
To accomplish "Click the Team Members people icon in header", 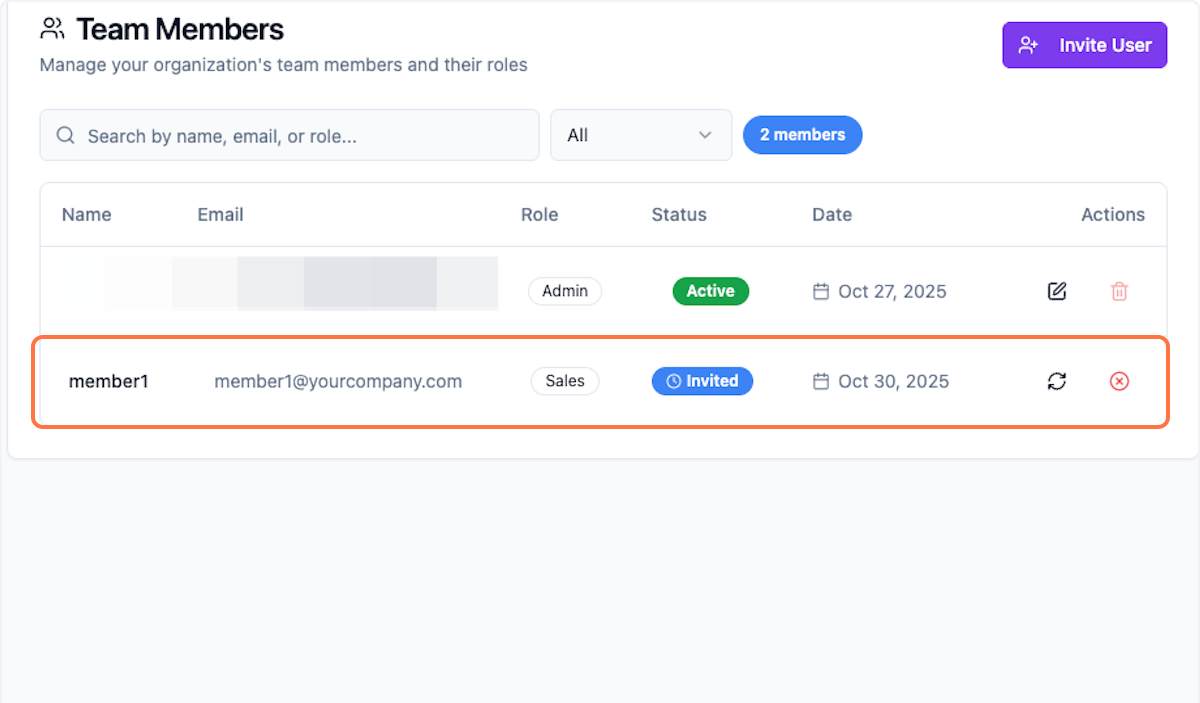I will tap(53, 28).
